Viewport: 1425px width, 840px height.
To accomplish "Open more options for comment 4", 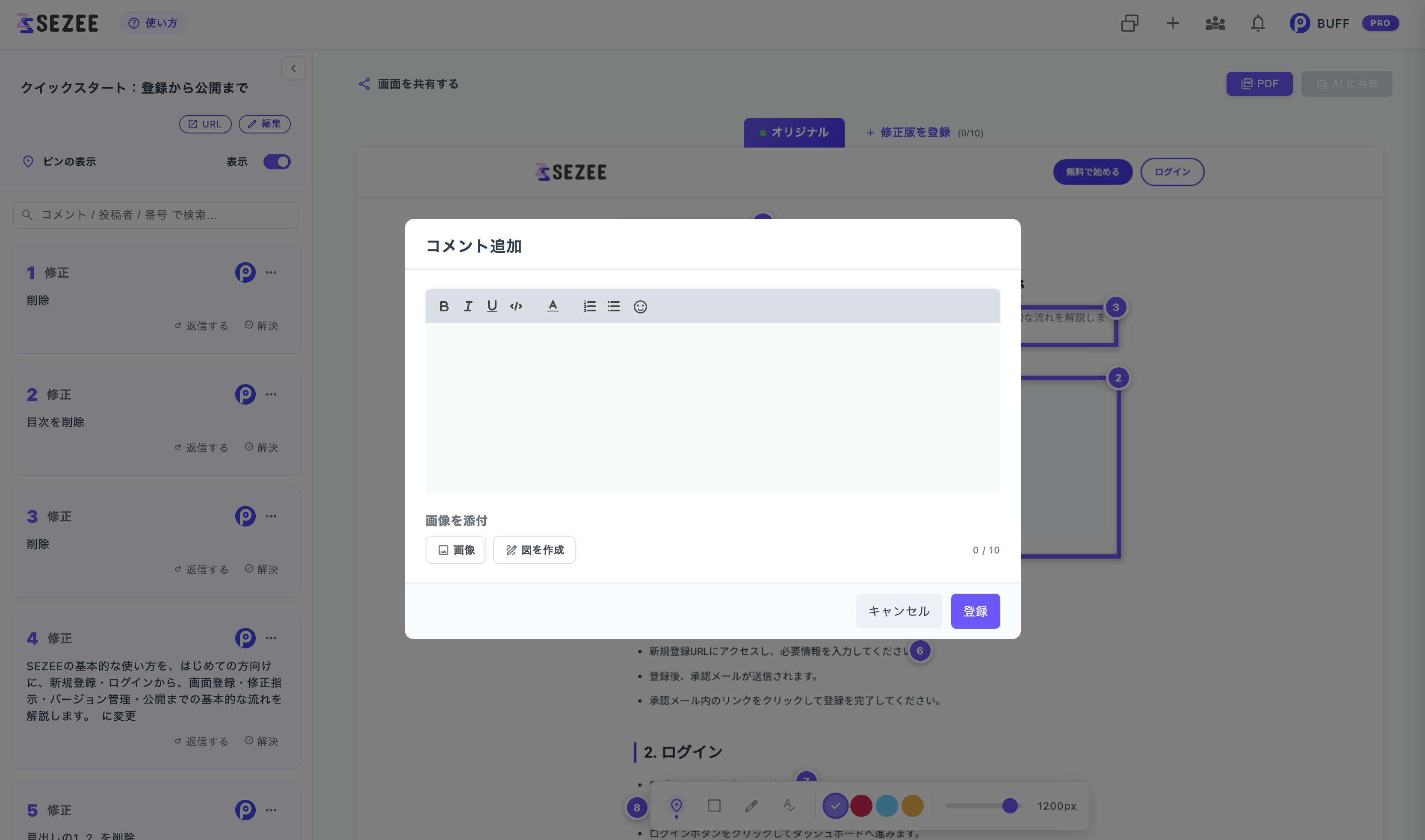I will (x=271, y=638).
